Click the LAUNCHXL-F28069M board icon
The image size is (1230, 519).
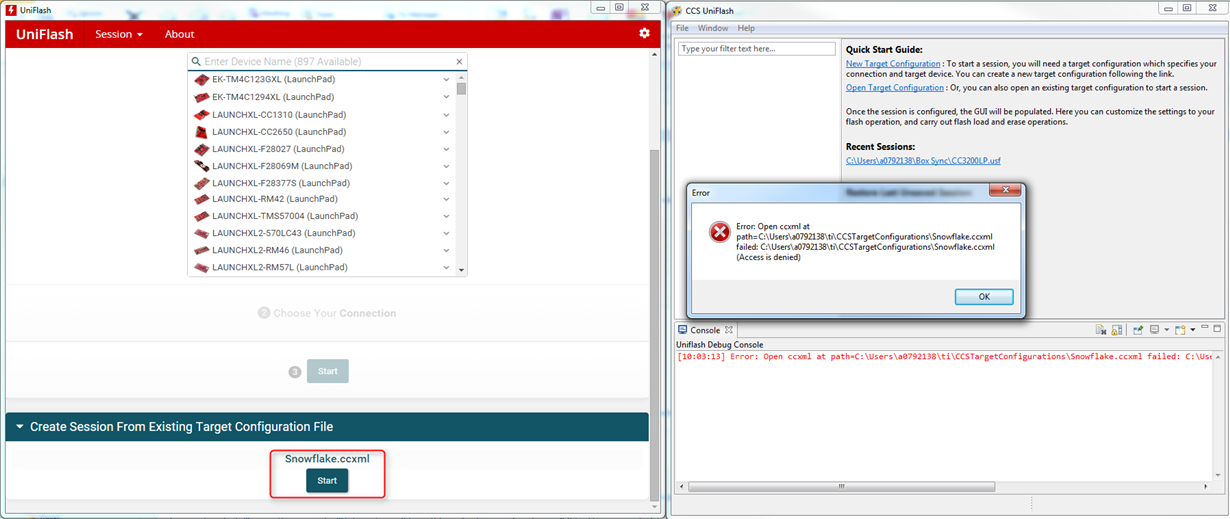[x=202, y=165]
